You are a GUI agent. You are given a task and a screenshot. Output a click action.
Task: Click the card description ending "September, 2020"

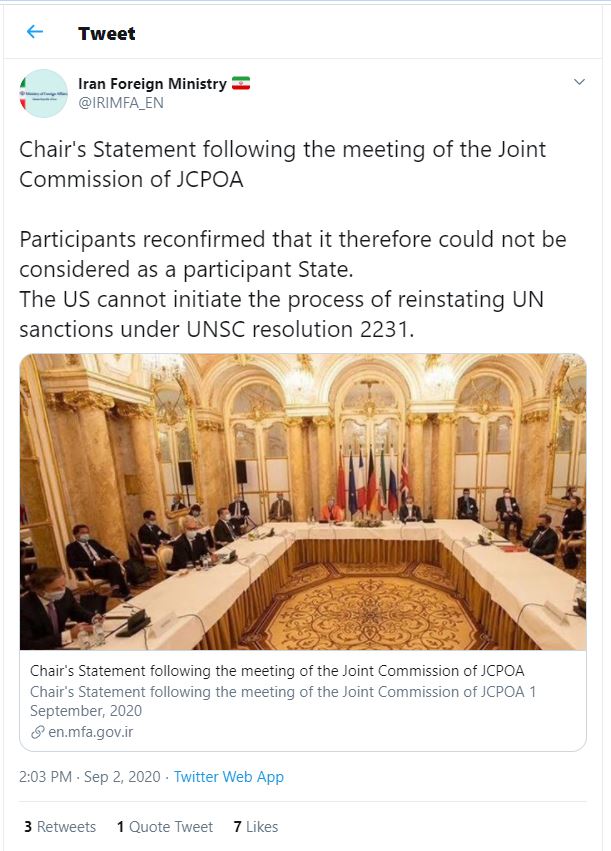[283, 701]
